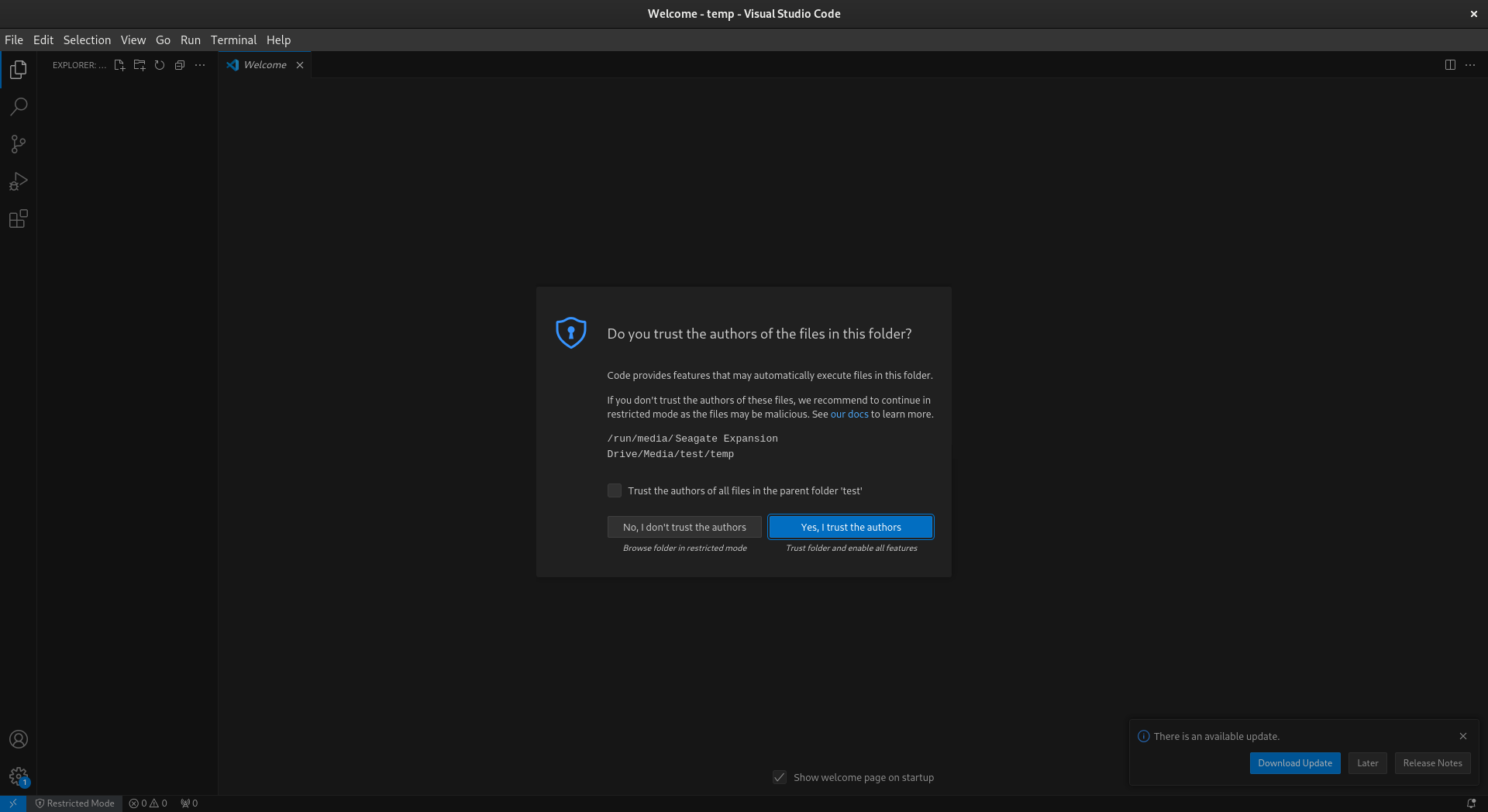Open the Manage gear icon
Screen dimensions: 1488x812
coord(19,776)
